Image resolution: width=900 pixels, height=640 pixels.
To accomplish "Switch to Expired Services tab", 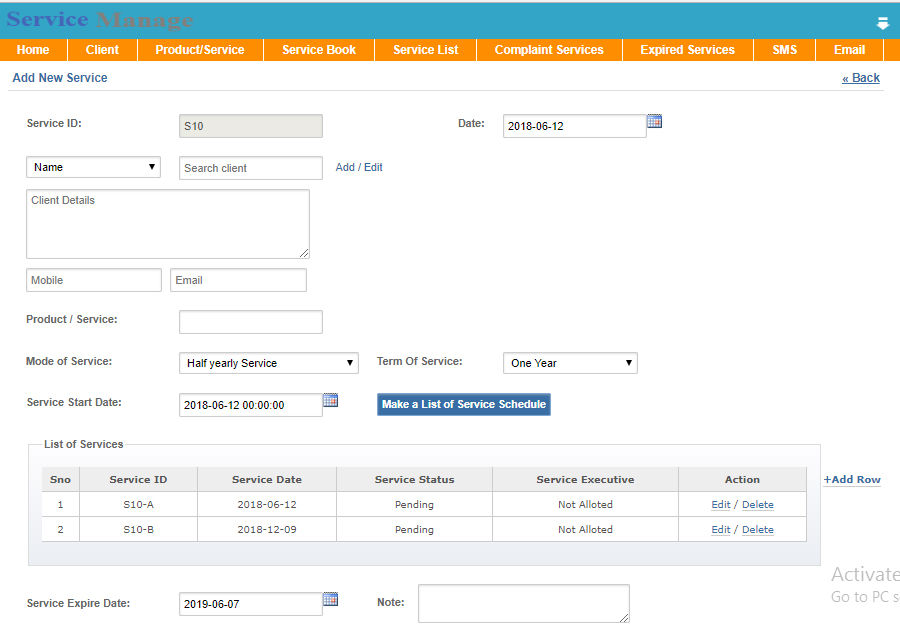I will tap(687, 50).
